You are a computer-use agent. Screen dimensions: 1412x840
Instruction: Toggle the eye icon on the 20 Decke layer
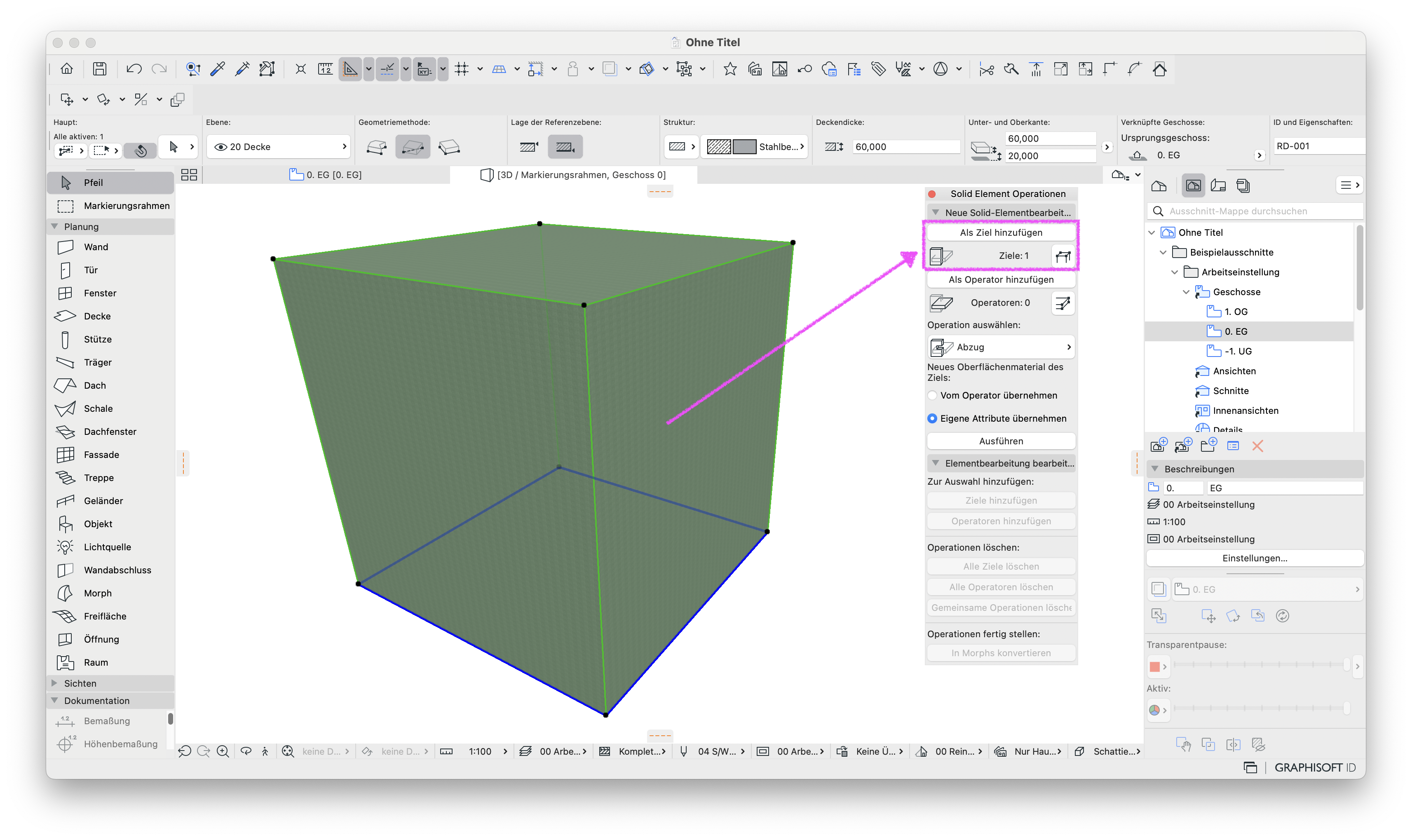[x=221, y=147]
